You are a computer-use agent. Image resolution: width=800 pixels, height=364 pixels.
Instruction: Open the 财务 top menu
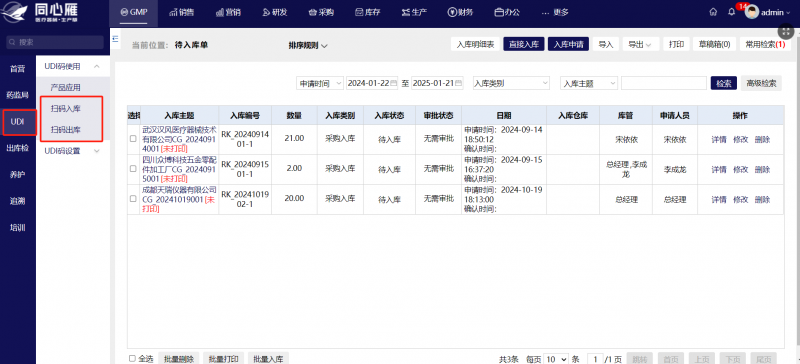(x=460, y=13)
